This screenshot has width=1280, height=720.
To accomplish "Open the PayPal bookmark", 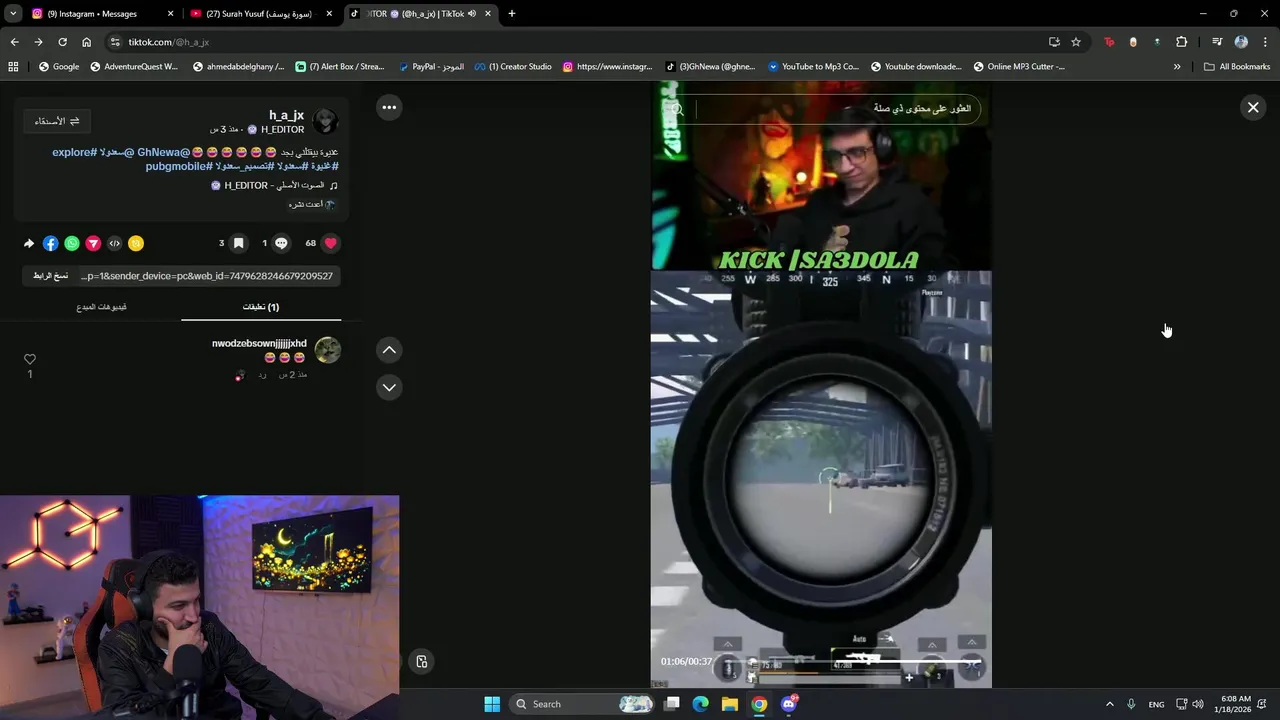I will pyautogui.click(x=431, y=67).
